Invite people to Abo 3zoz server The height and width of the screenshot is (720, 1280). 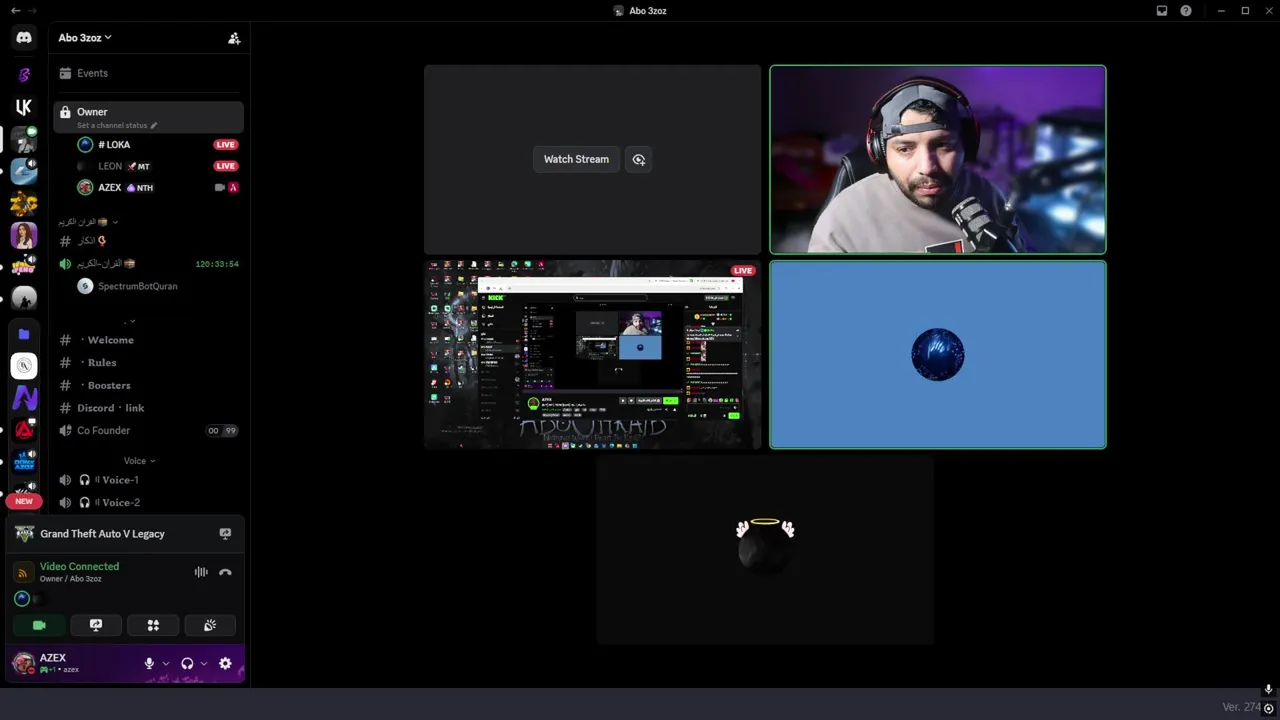[234, 38]
